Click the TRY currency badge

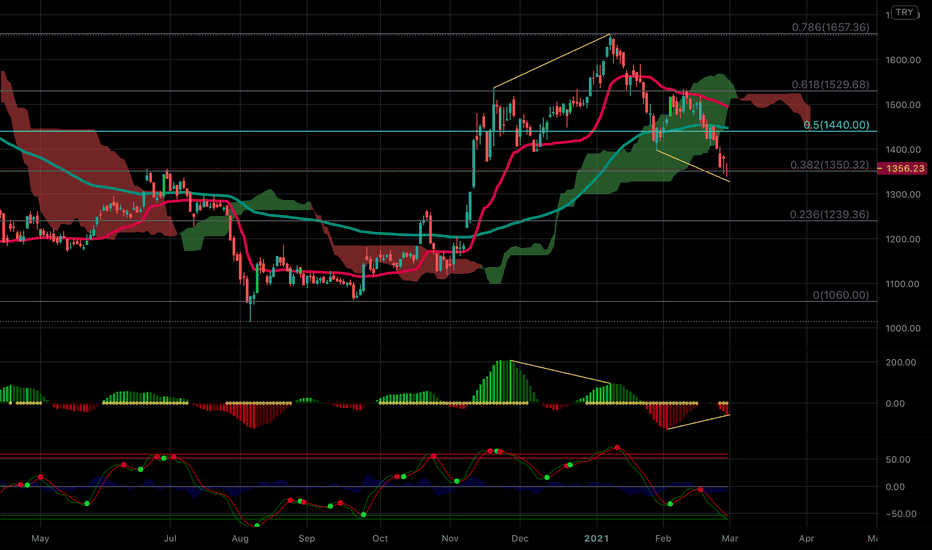tap(904, 12)
